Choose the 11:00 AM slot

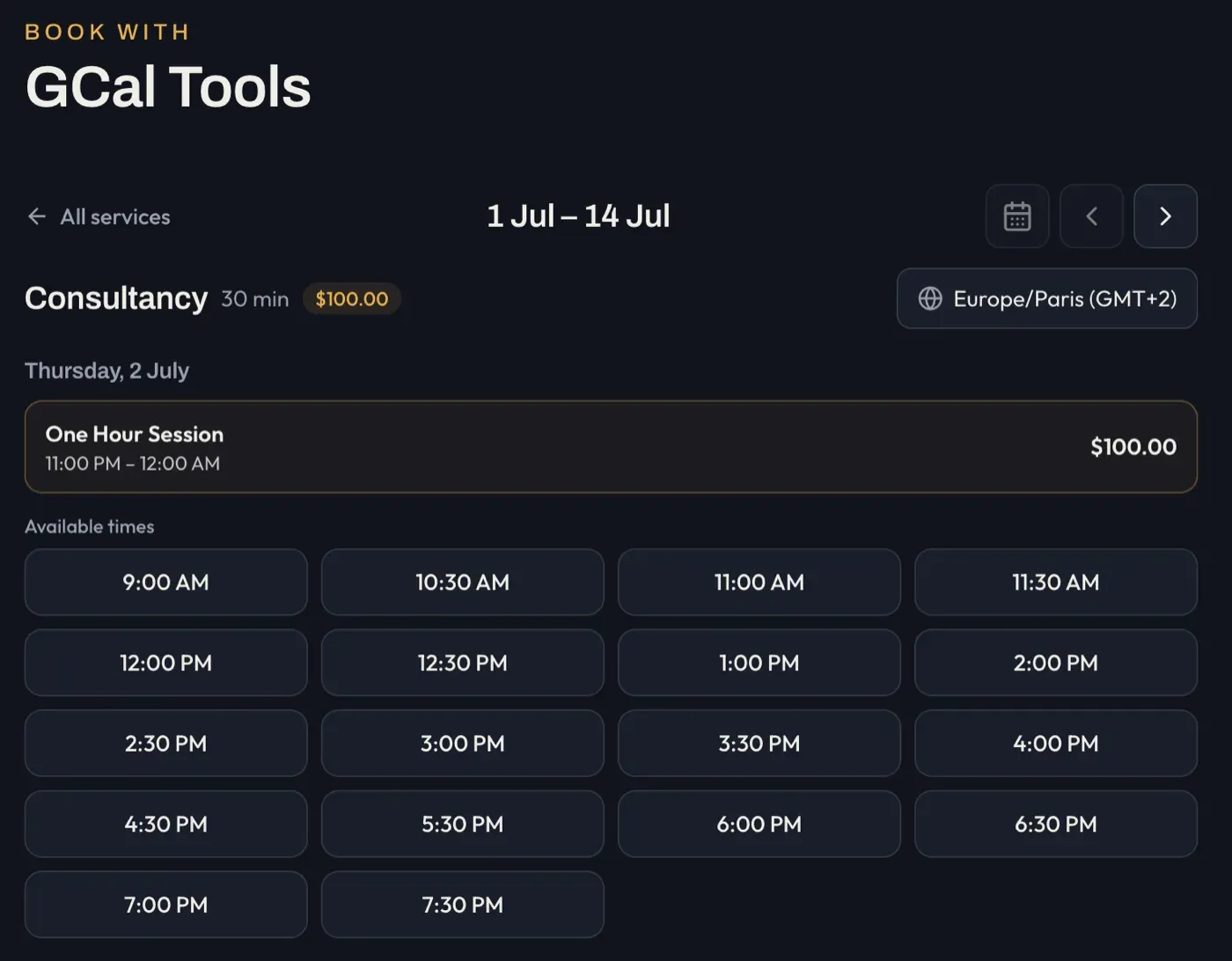[x=759, y=582]
